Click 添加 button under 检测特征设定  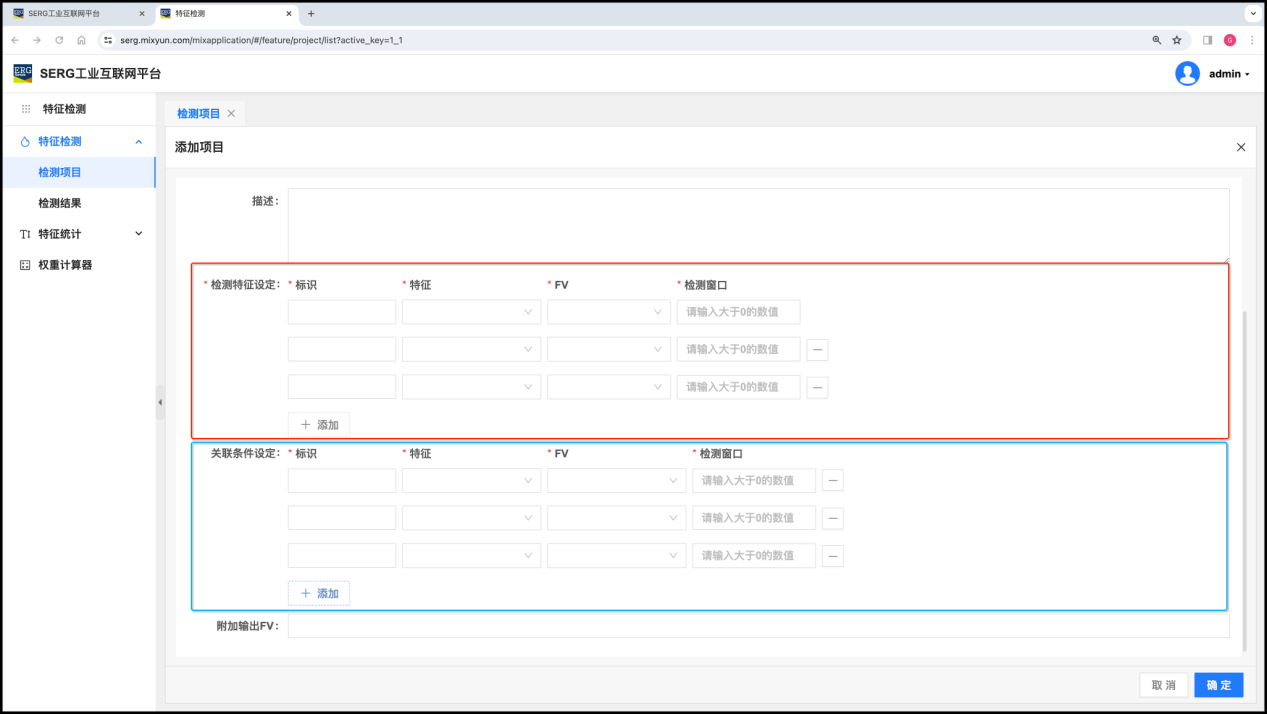coord(319,425)
